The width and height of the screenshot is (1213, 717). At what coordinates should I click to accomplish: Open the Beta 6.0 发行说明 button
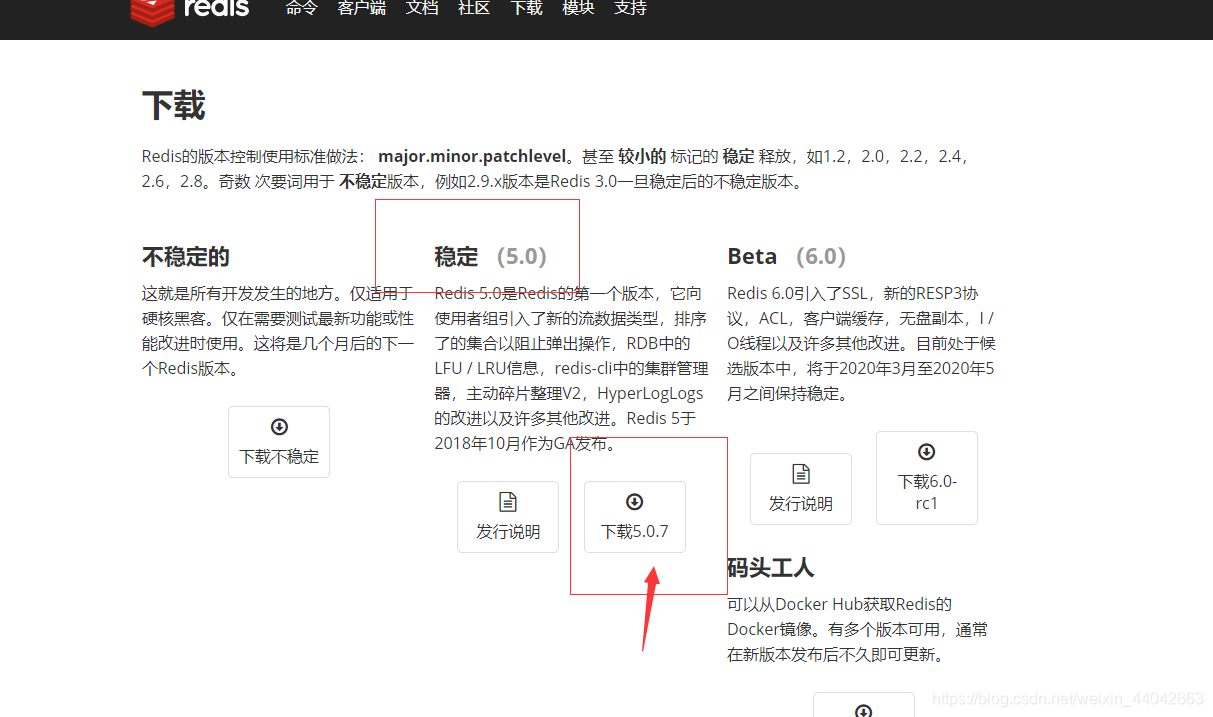click(x=801, y=489)
